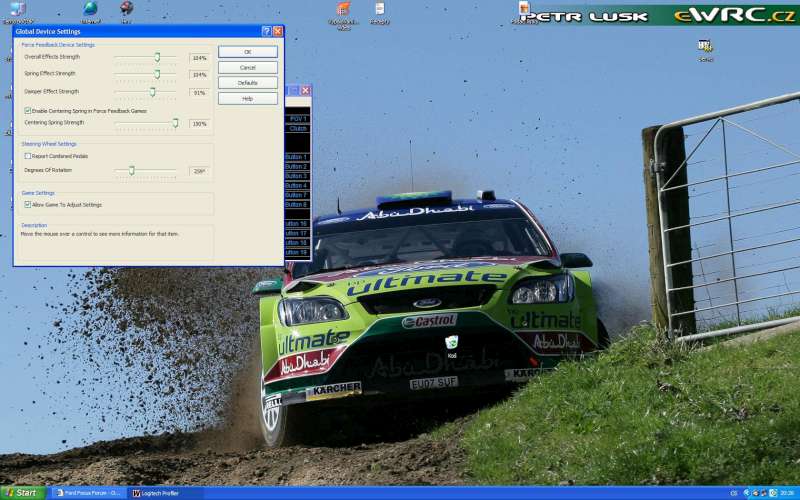The width and height of the screenshot is (800, 500).
Task: Click the Cancel button
Action: click(x=247, y=67)
